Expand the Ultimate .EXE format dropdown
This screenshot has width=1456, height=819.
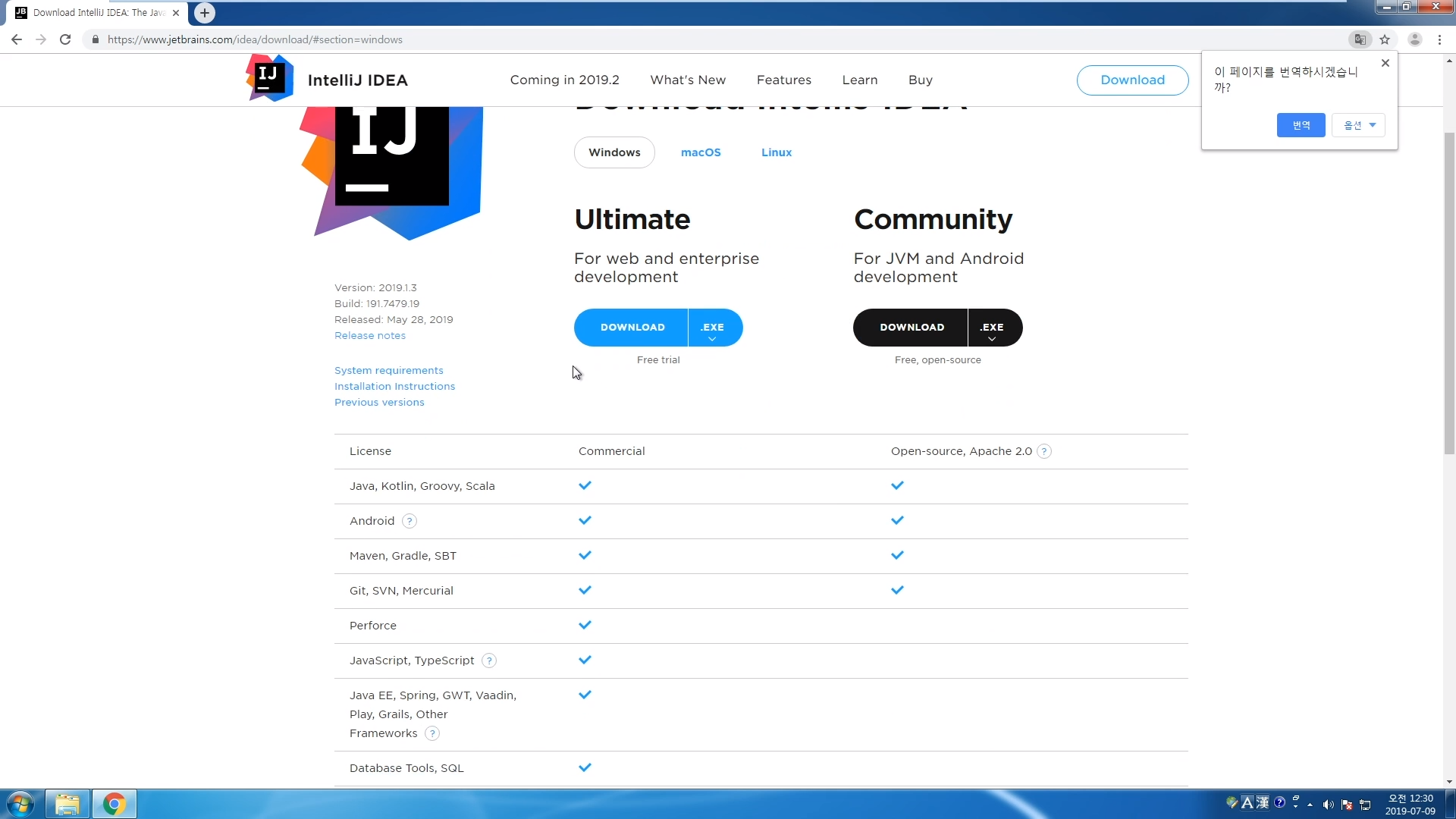(x=712, y=328)
